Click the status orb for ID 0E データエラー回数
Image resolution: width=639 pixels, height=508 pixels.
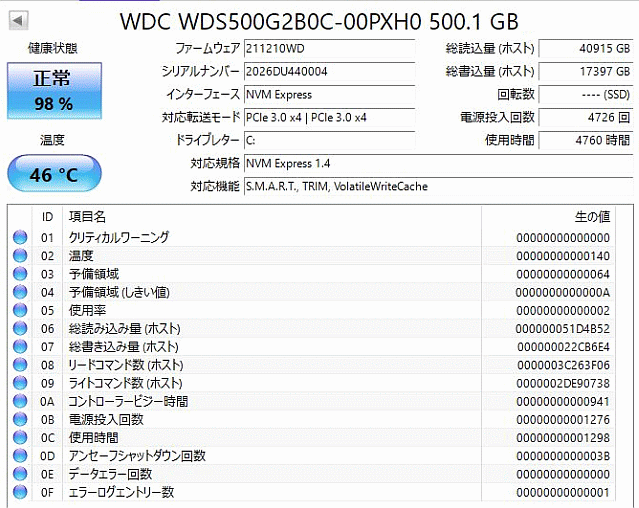point(20,474)
